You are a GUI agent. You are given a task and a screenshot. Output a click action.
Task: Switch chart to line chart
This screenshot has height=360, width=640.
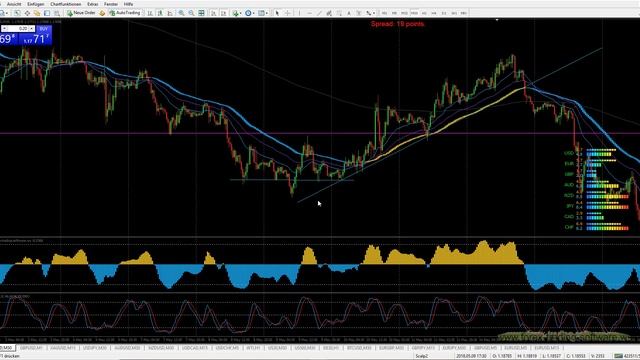tap(170, 13)
